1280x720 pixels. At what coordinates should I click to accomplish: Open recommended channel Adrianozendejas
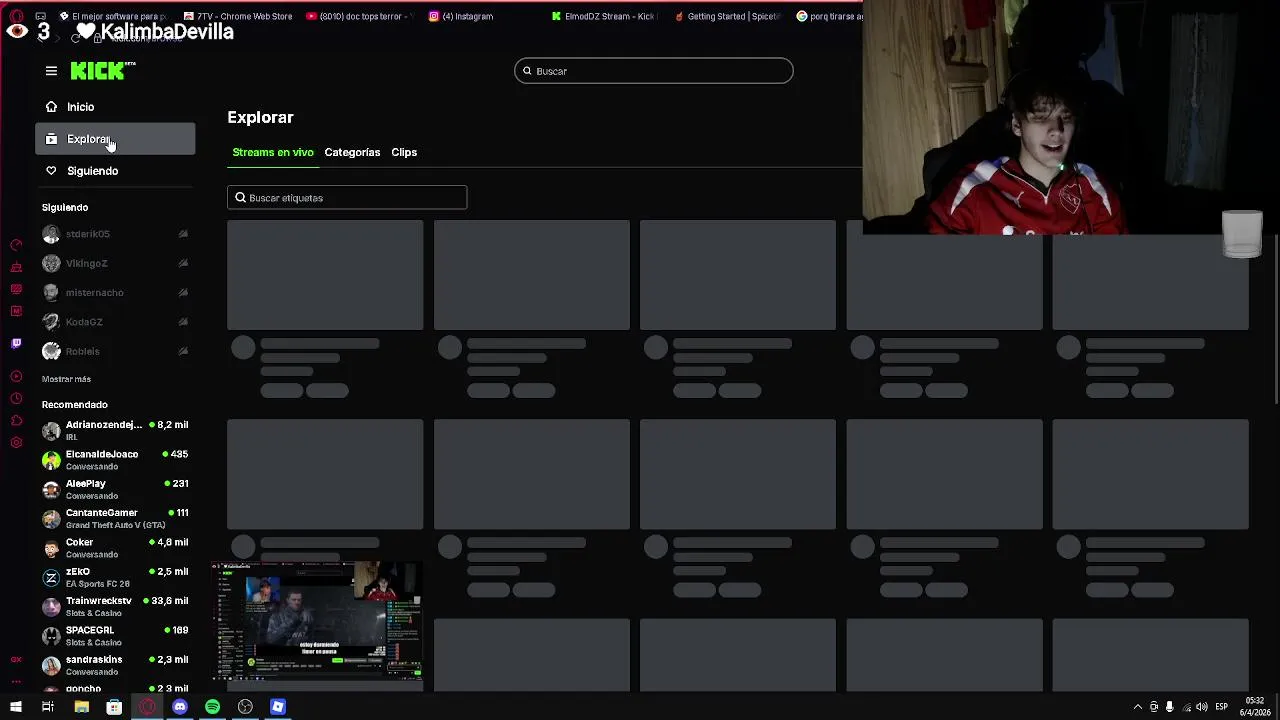[115, 430]
